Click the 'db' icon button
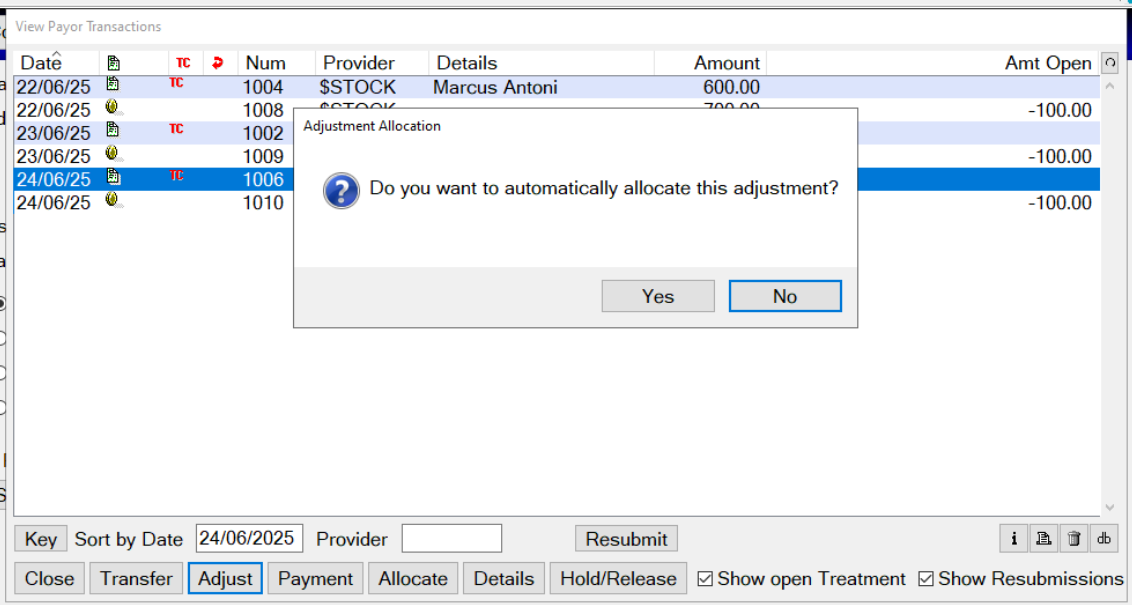1132x605 pixels. 1104,539
